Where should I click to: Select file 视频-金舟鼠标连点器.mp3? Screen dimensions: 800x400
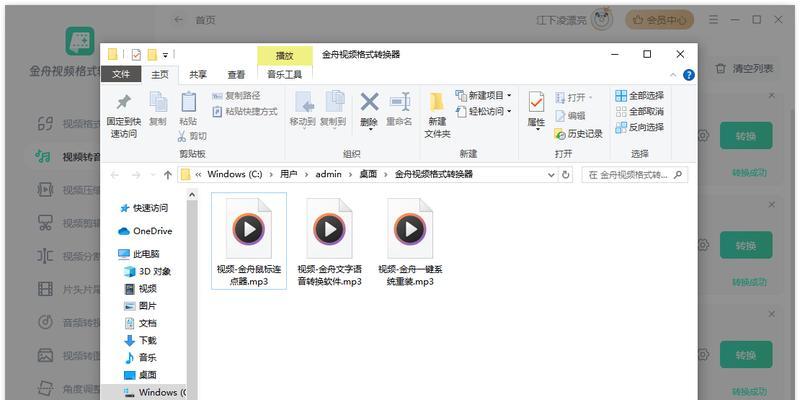point(249,241)
